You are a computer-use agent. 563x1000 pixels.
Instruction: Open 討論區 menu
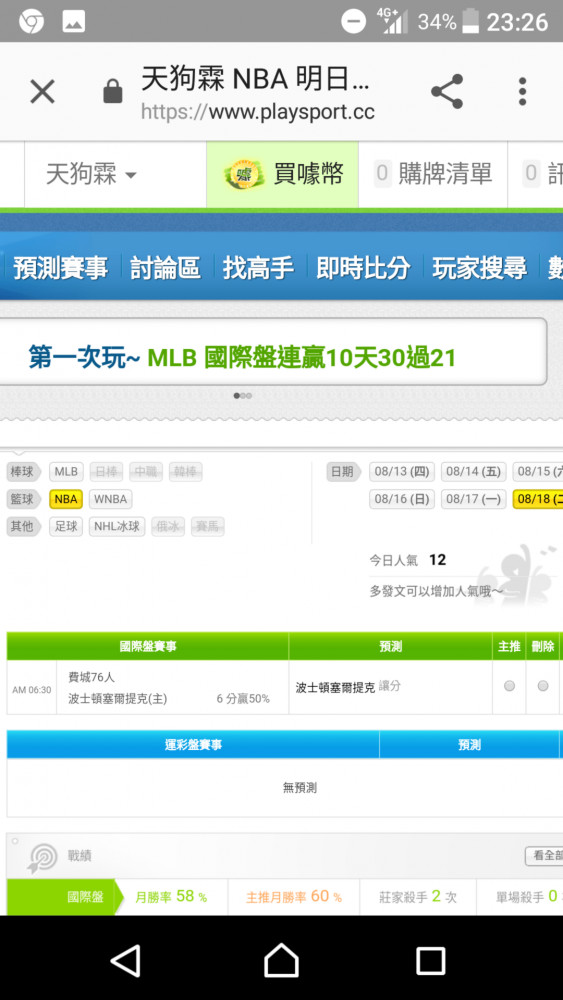tap(165, 268)
